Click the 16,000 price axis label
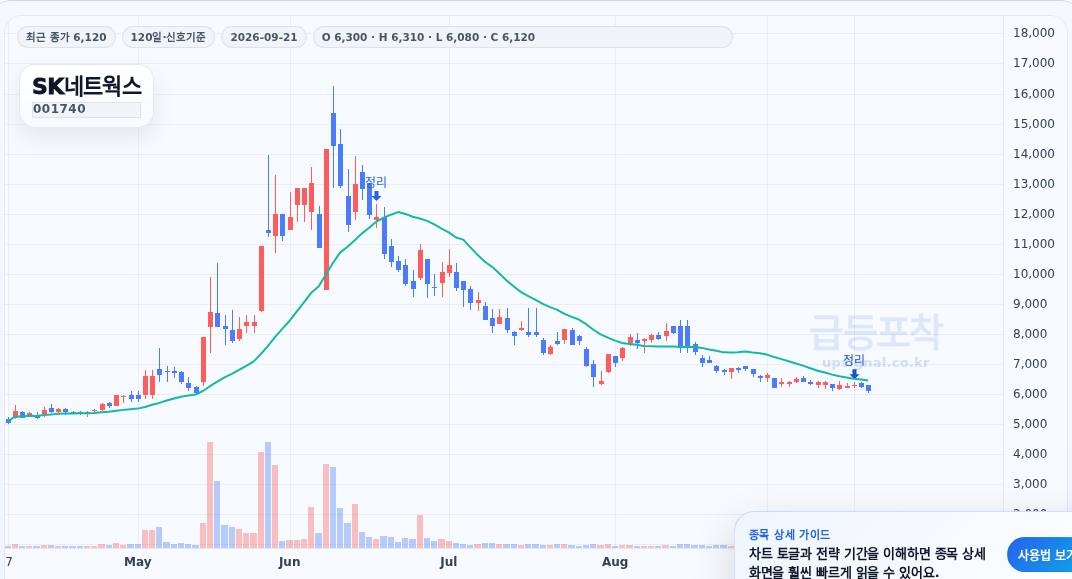1072x579 pixels. click(1033, 94)
